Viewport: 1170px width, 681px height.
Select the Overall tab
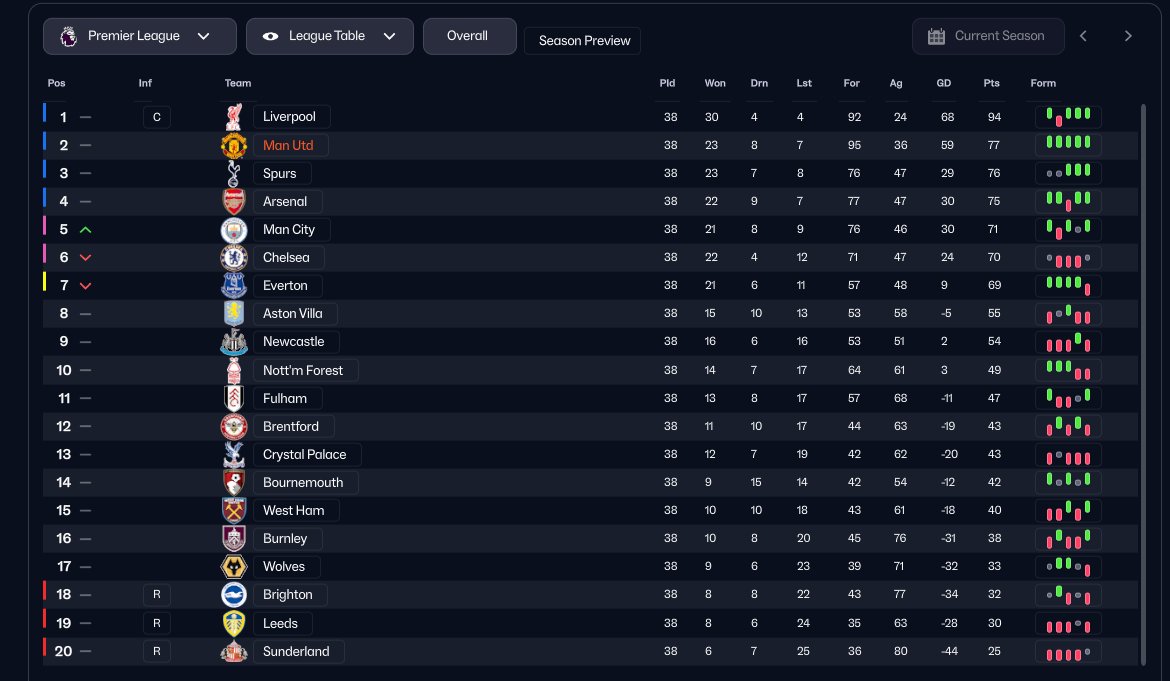coord(469,36)
